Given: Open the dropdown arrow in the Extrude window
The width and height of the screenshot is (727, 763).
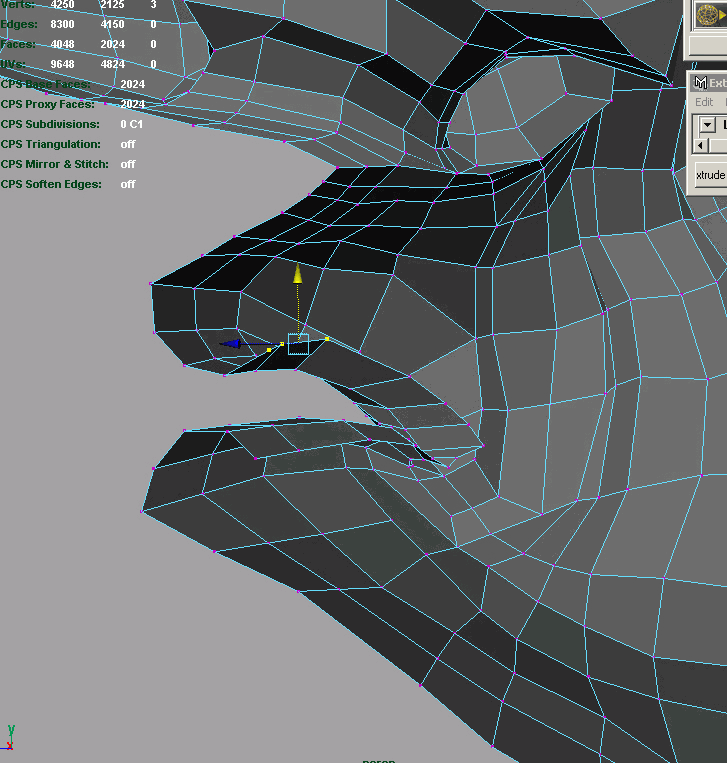Looking at the screenshot, I should tap(707, 125).
